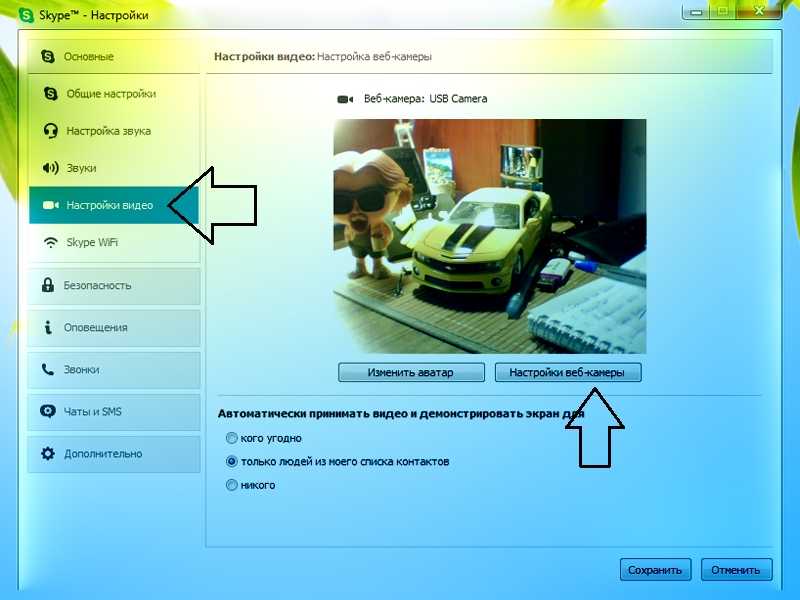The image size is (800, 600).
Task: Expand the Оповещения section
Action: [114, 328]
